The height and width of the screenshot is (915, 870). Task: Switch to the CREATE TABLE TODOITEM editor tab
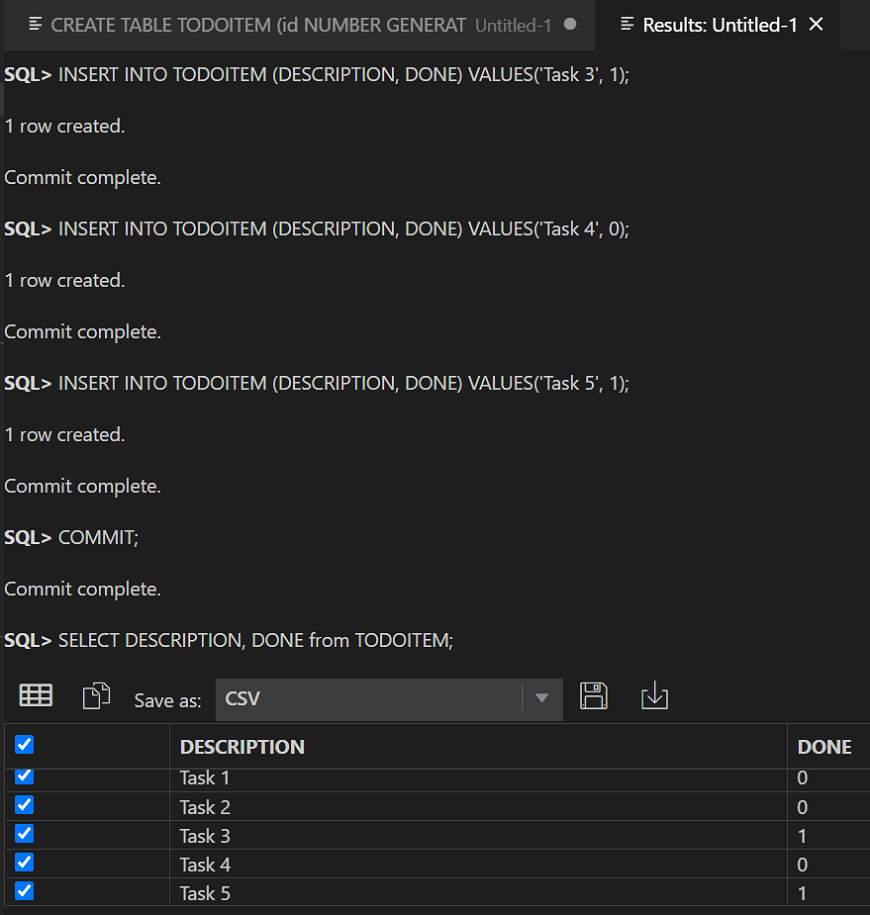pos(258,24)
